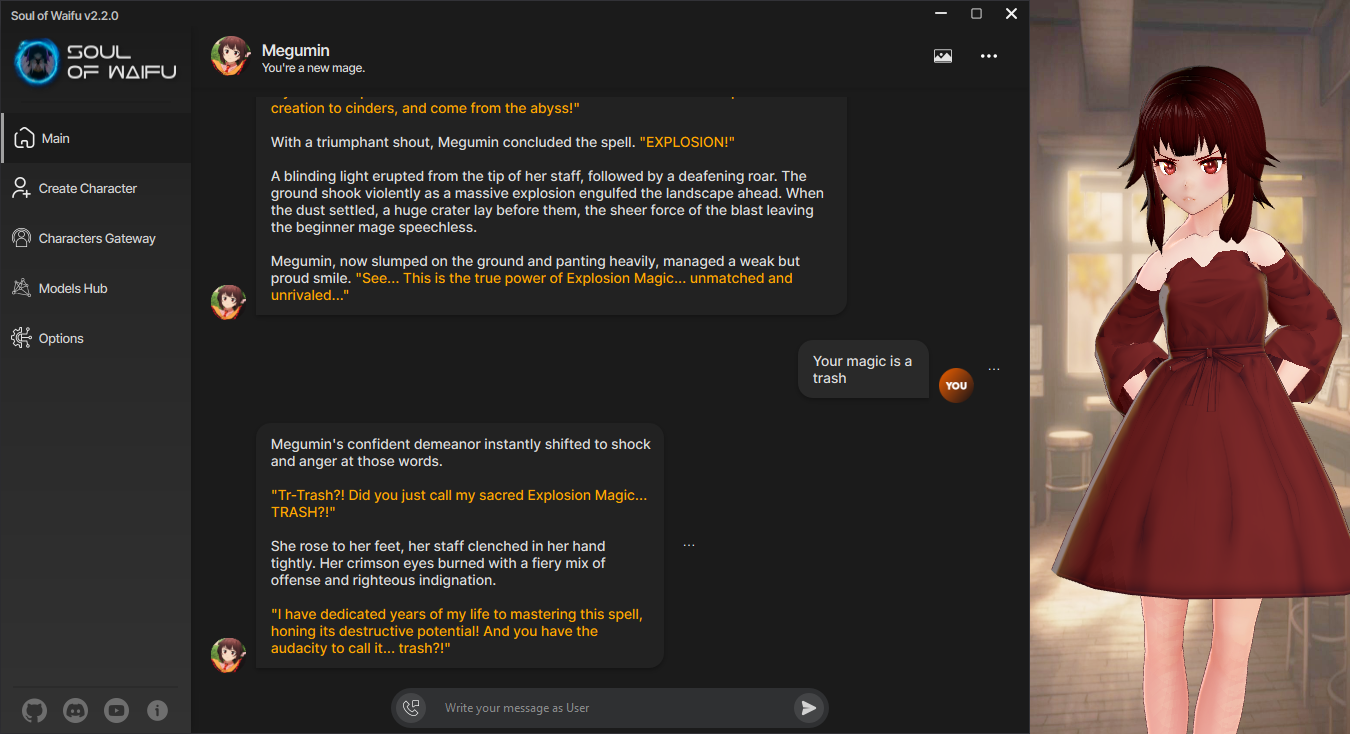Start voice call with phone icon
The image size is (1350, 734).
pyautogui.click(x=411, y=708)
